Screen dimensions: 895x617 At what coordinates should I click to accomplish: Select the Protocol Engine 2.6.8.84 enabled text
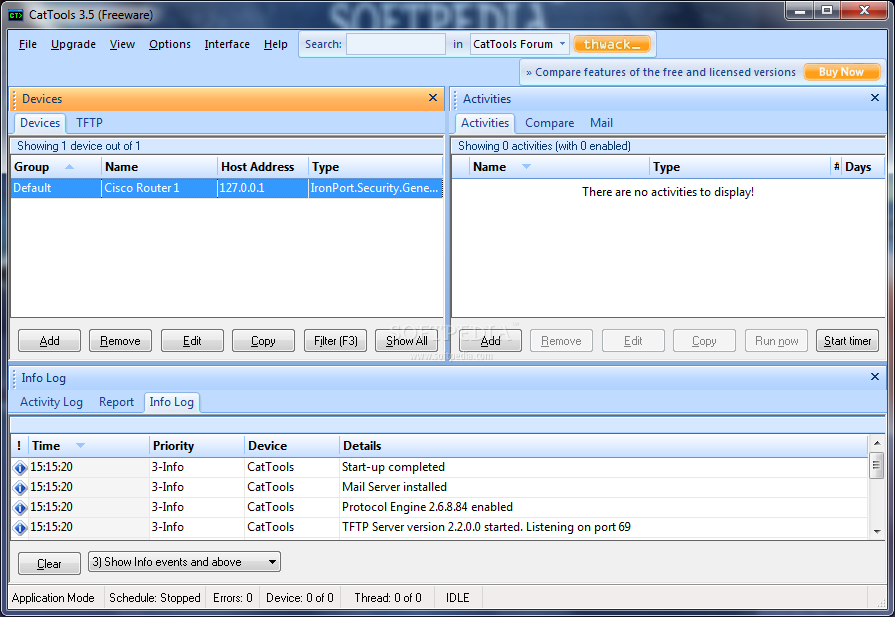point(427,507)
